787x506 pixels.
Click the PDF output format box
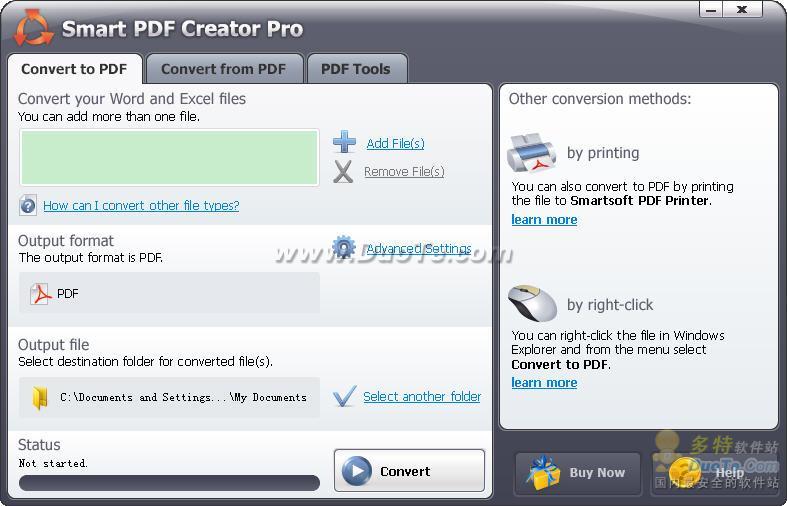point(169,293)
